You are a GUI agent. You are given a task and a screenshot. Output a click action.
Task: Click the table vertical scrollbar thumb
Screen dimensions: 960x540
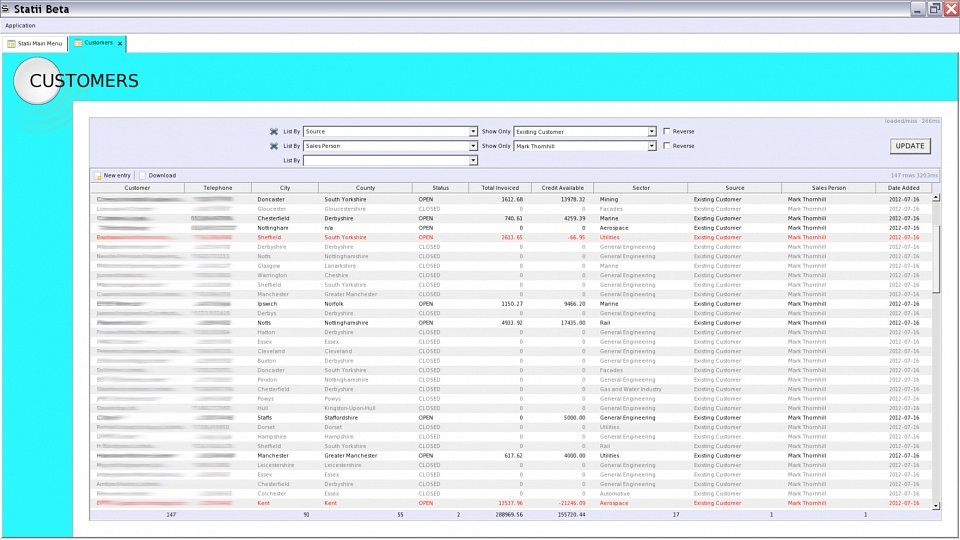click(936, 259)
